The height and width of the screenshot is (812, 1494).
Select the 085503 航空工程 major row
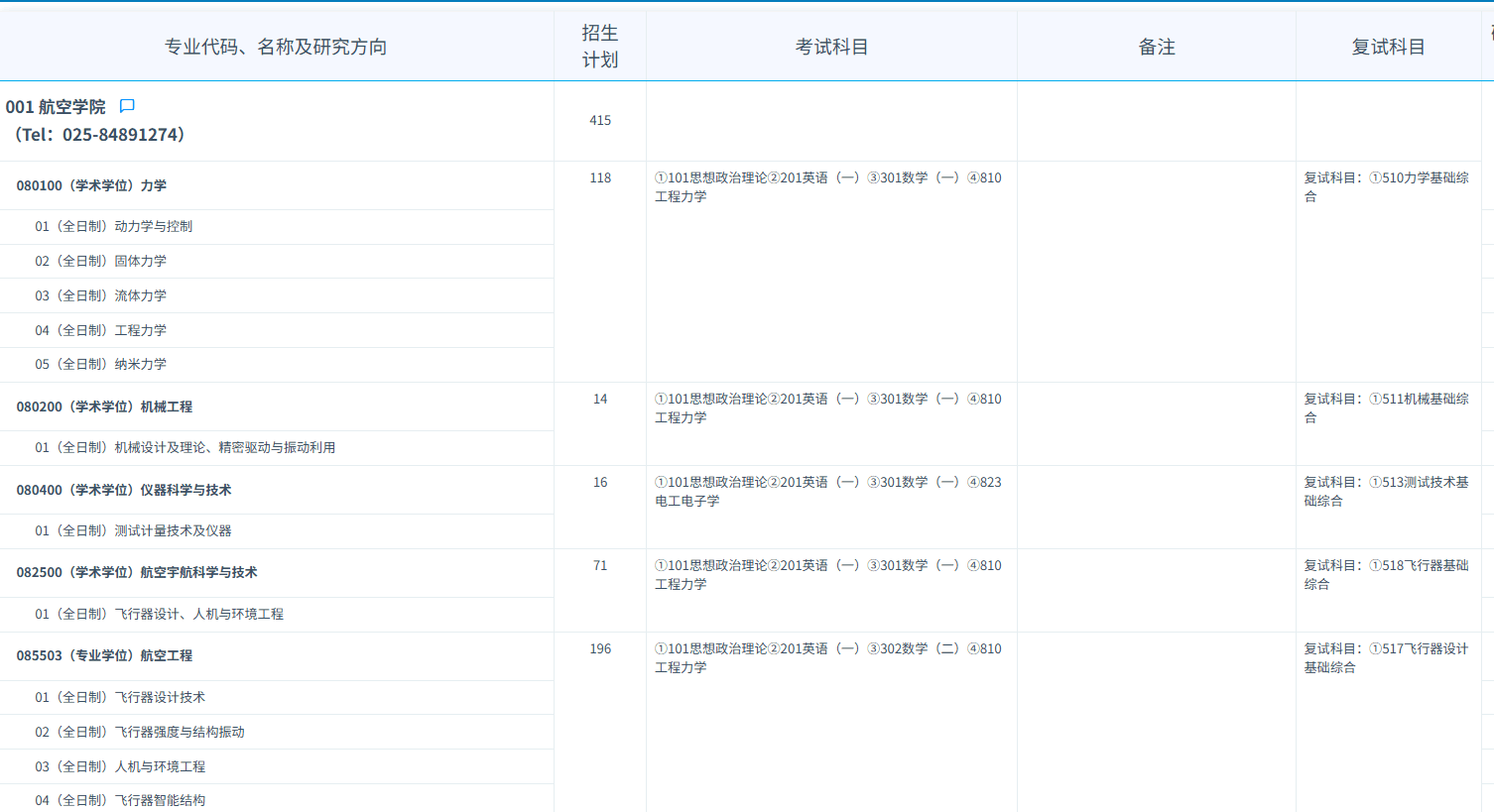point(104,655)
